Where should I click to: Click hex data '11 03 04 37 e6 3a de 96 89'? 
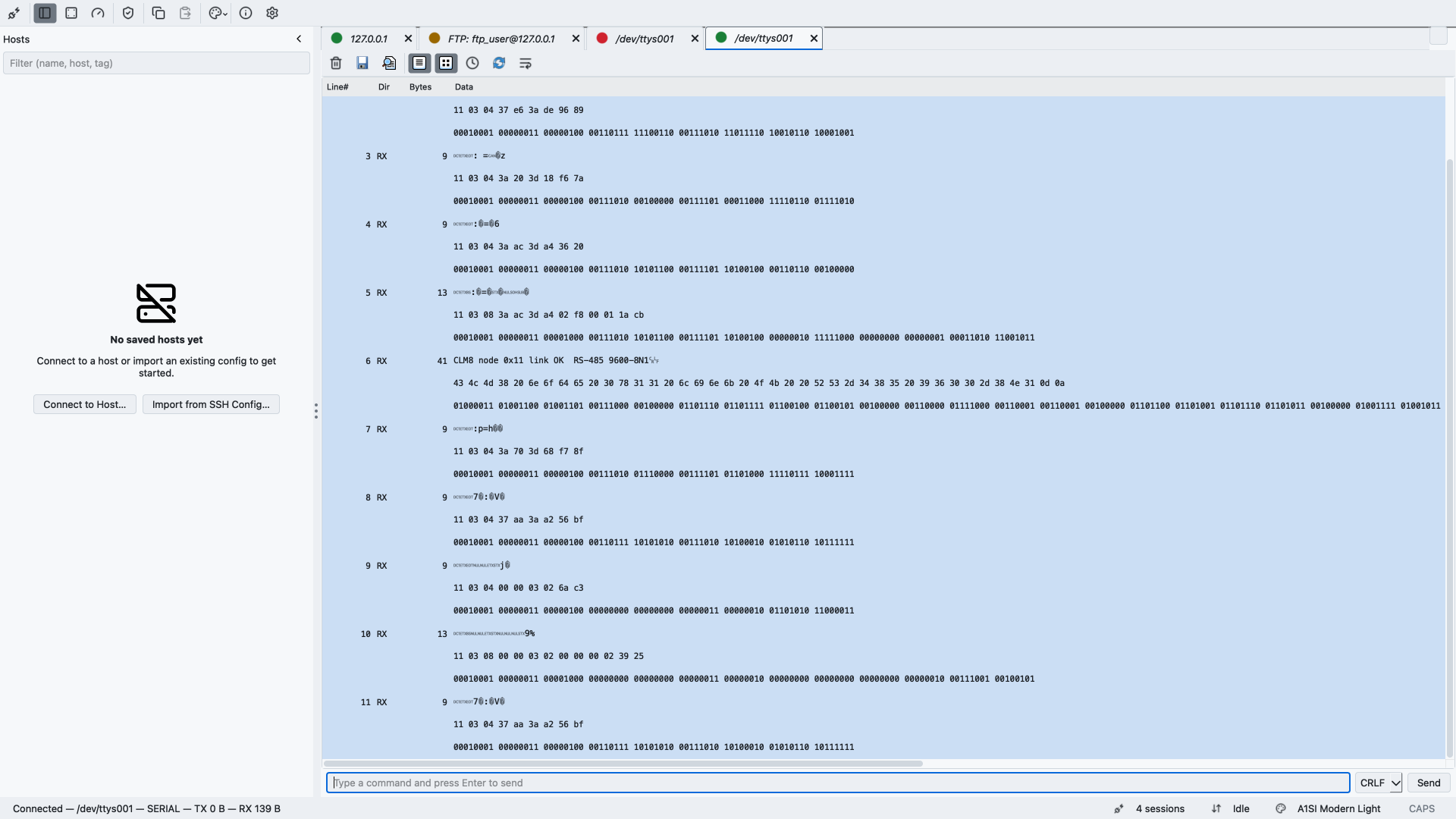tap(519, 110)
